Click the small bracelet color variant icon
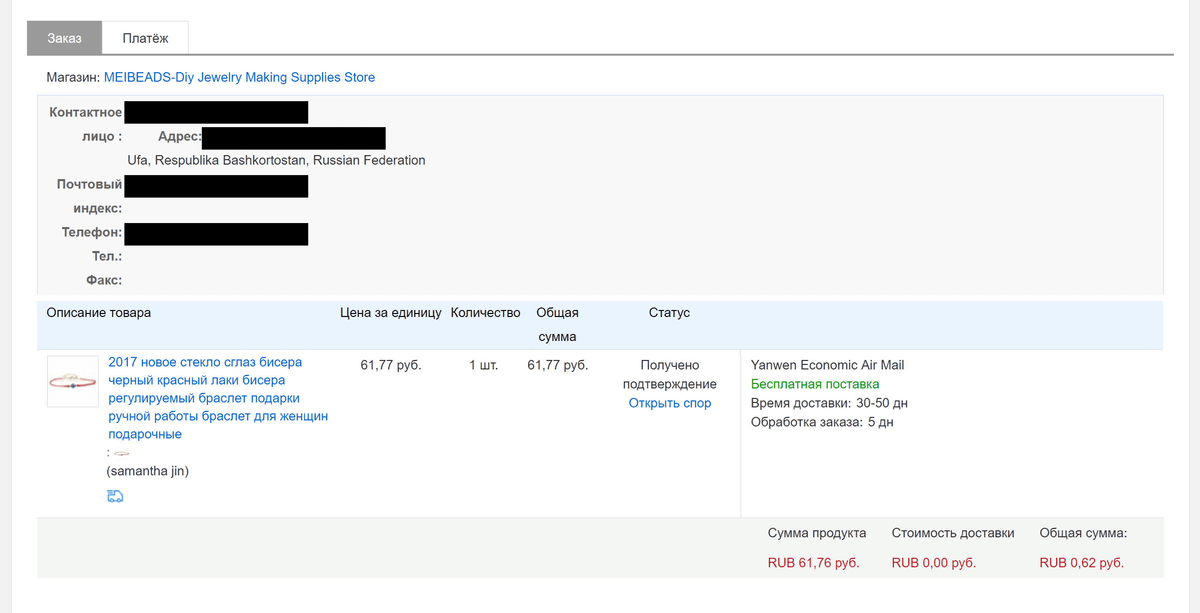1200x613 pixels. (x=122, y=453)
